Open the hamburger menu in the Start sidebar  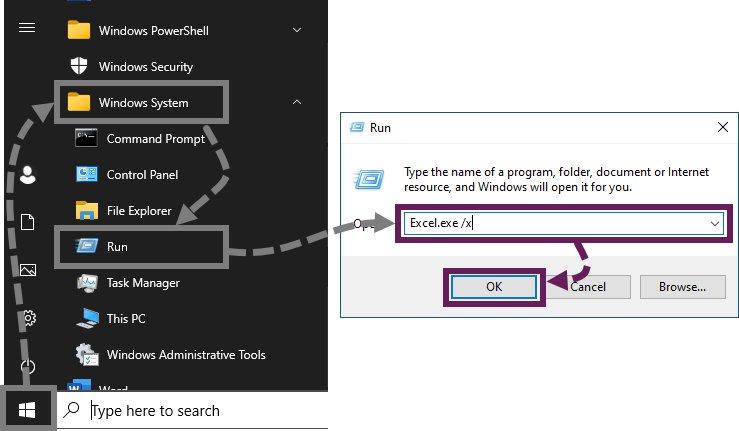[27, 28]
